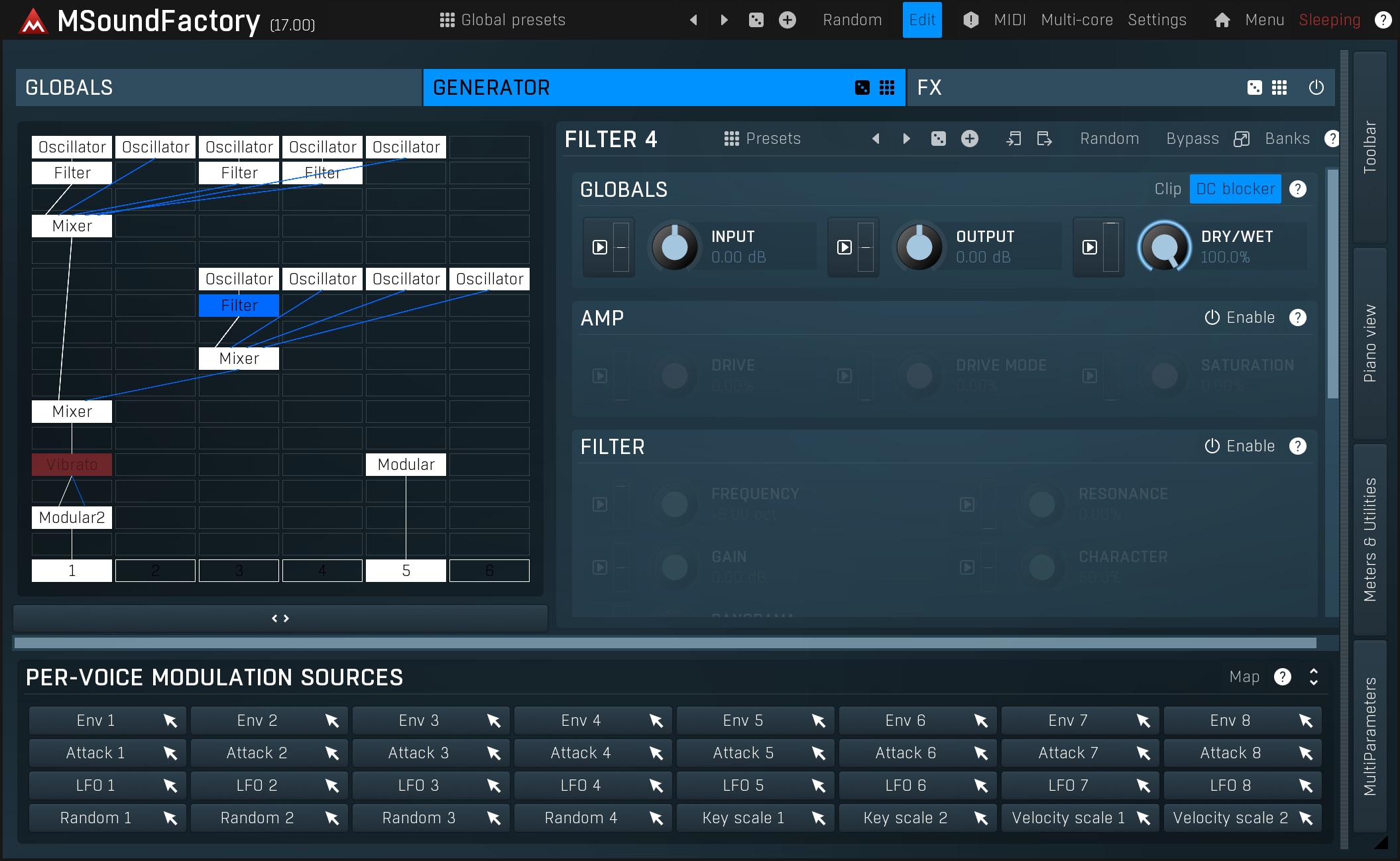Toggle the DC blocker button
The image size is (1400, 861).
coord(1235,190)
